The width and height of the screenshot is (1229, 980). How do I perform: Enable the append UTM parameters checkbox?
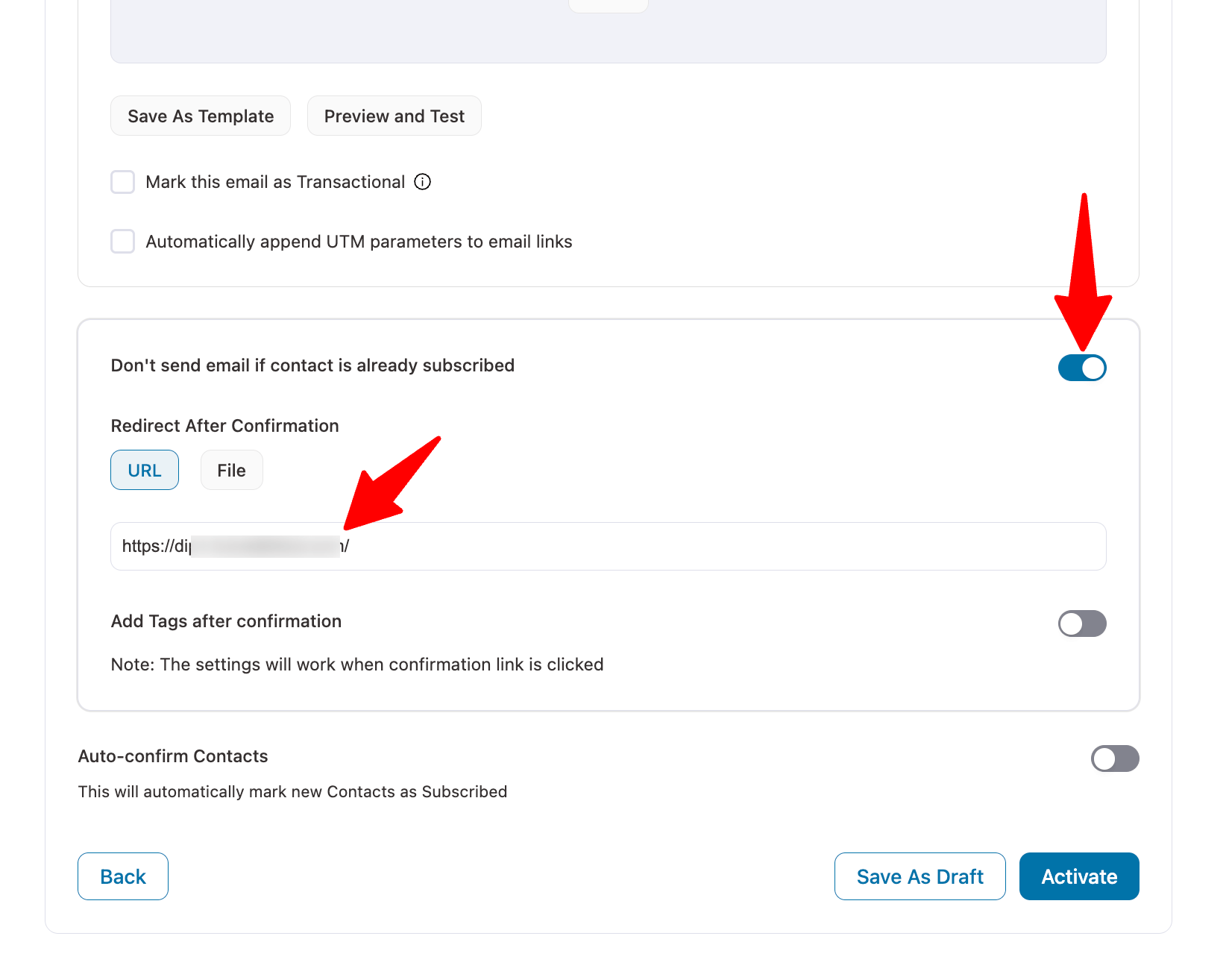pos(122,242)
